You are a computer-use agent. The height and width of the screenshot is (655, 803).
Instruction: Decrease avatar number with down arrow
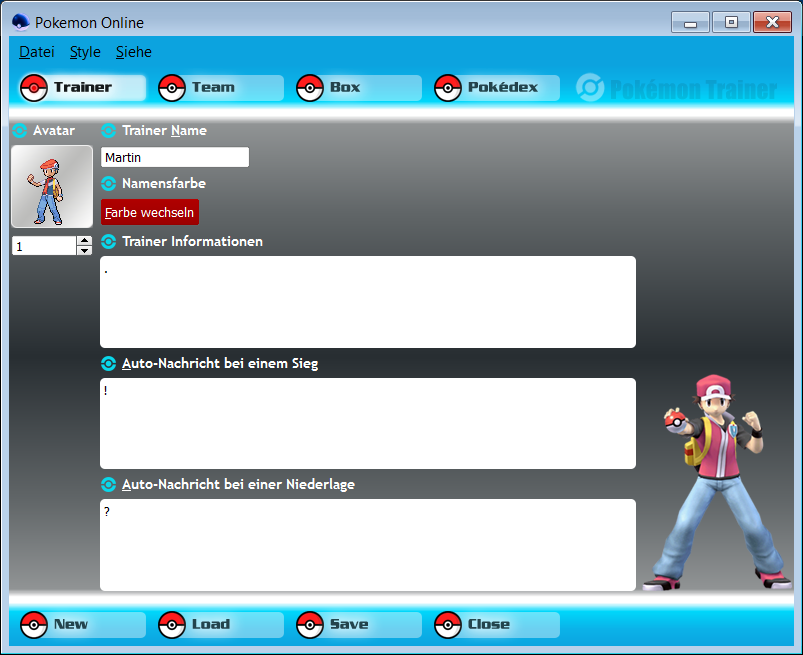pos(85,250)
